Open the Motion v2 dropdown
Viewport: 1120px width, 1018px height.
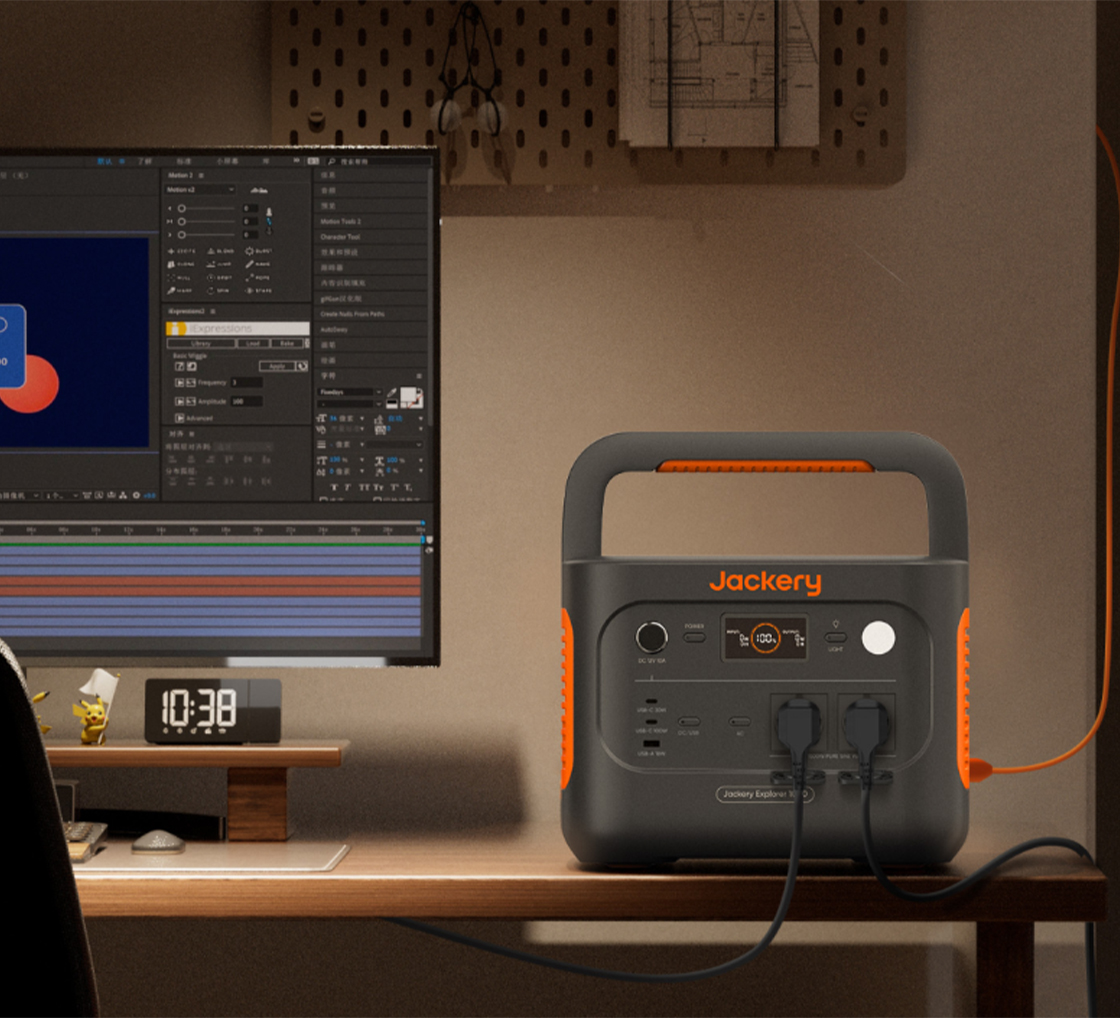coord(200,189)
